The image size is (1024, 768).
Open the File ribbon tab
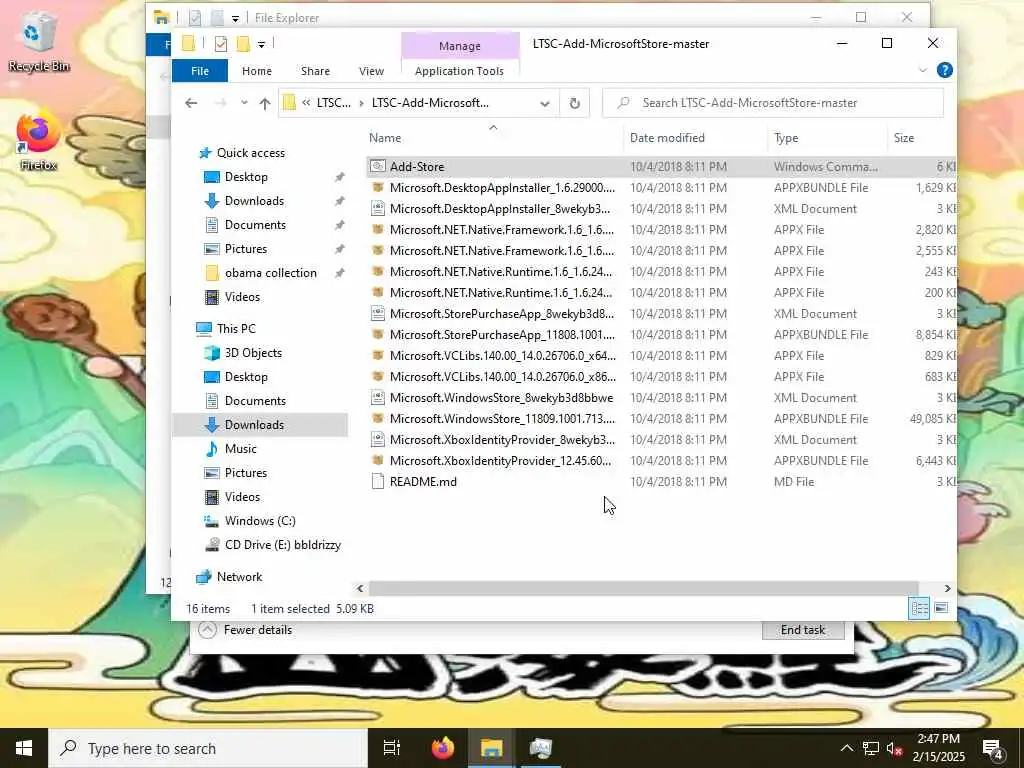pyautogui.click(x=200, y=71)
